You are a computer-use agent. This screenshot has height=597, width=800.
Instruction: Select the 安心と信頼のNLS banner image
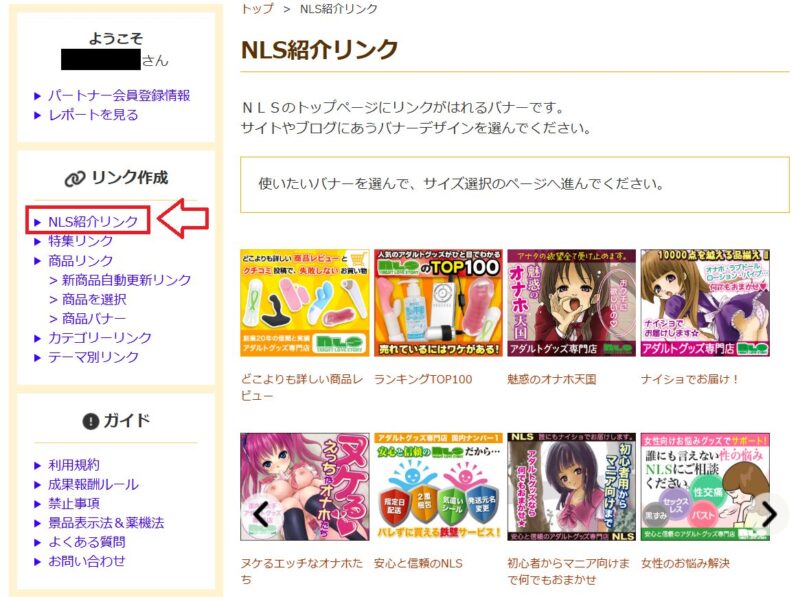[x=438, y=487]
